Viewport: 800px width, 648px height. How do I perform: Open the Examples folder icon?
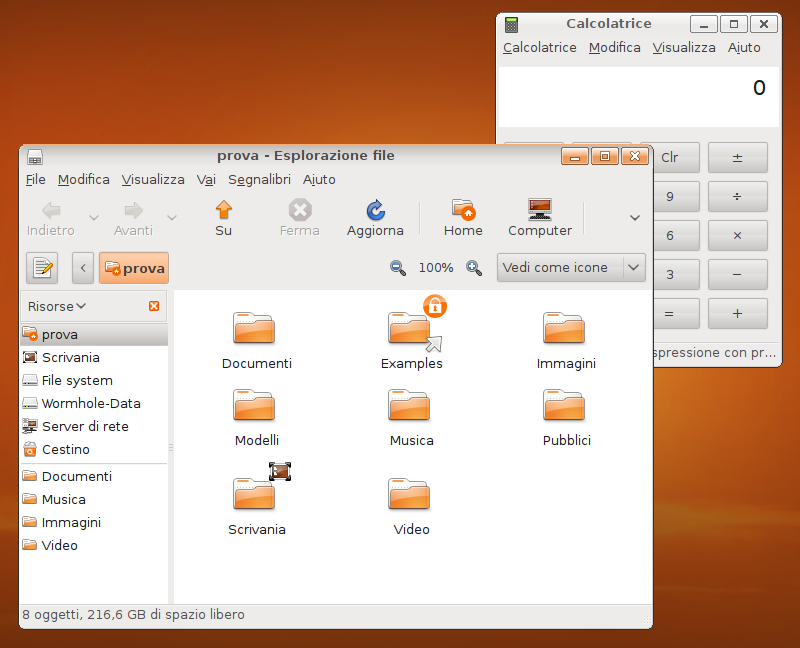point(411,329)
